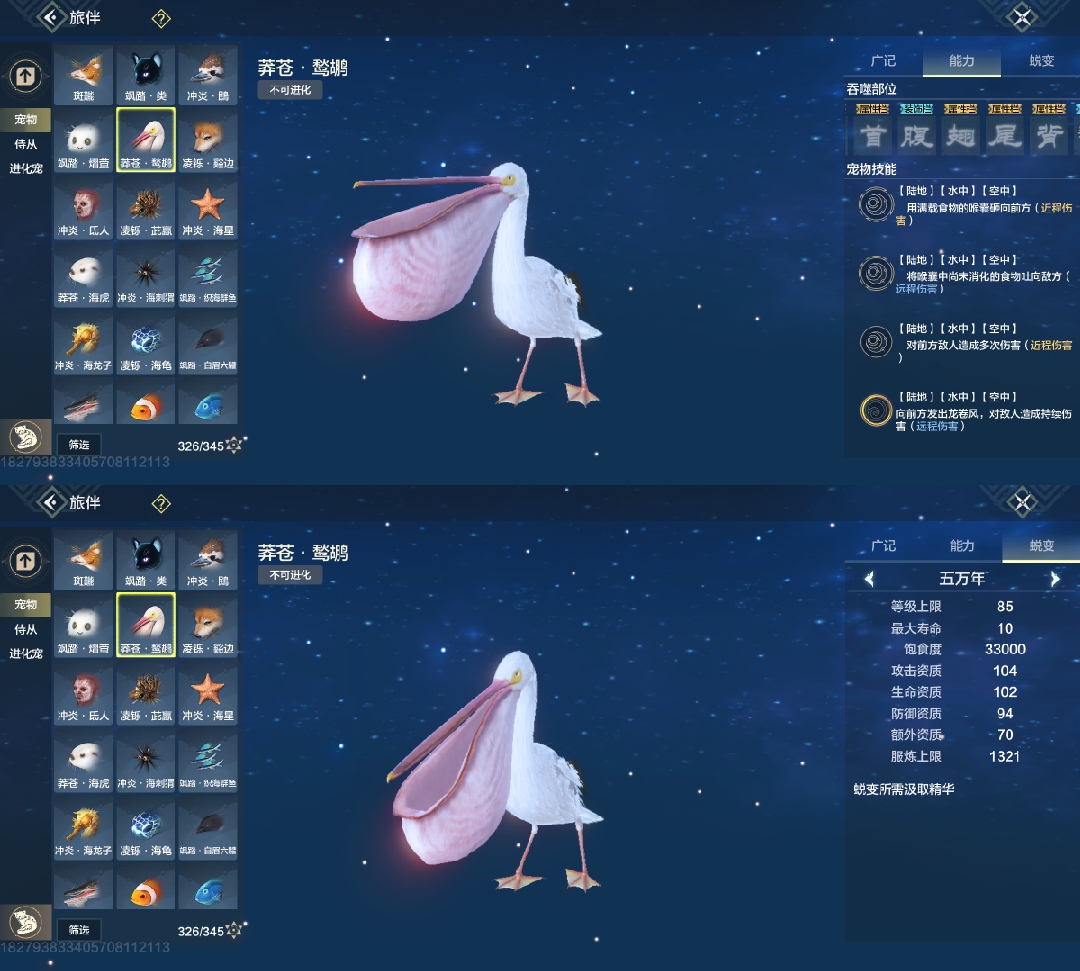Image resolution: width=1080 pixels, height=971 pixels.
Task: Open the star-gear icon beside 326/345 in the upper screenshot
Action: pos(234,446)
